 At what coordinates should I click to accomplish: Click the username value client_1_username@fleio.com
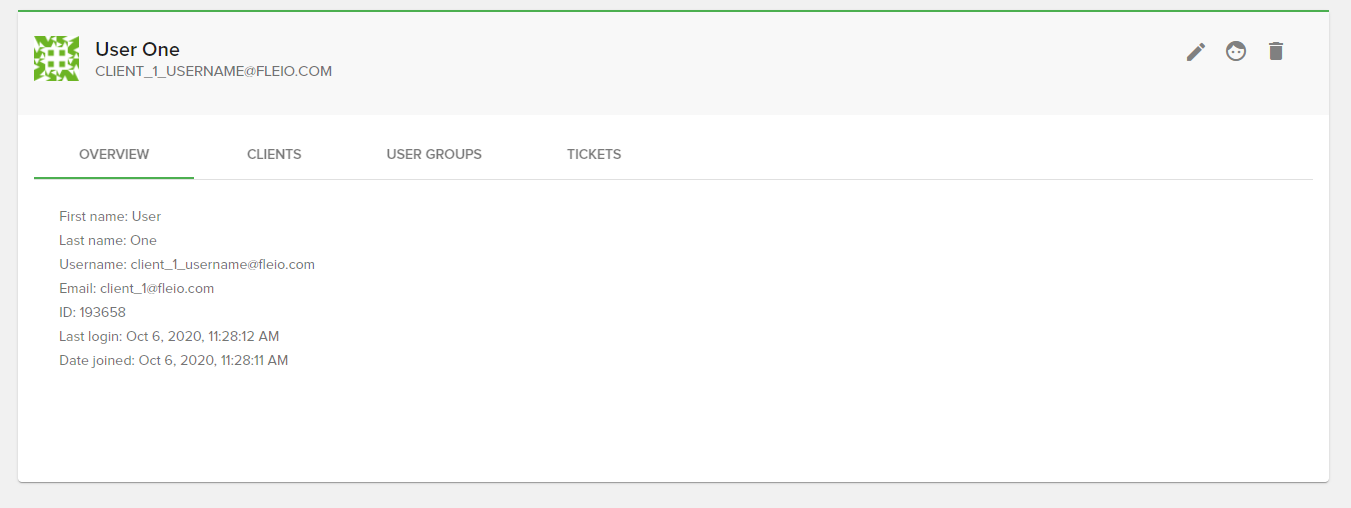[x=222, y=264]
